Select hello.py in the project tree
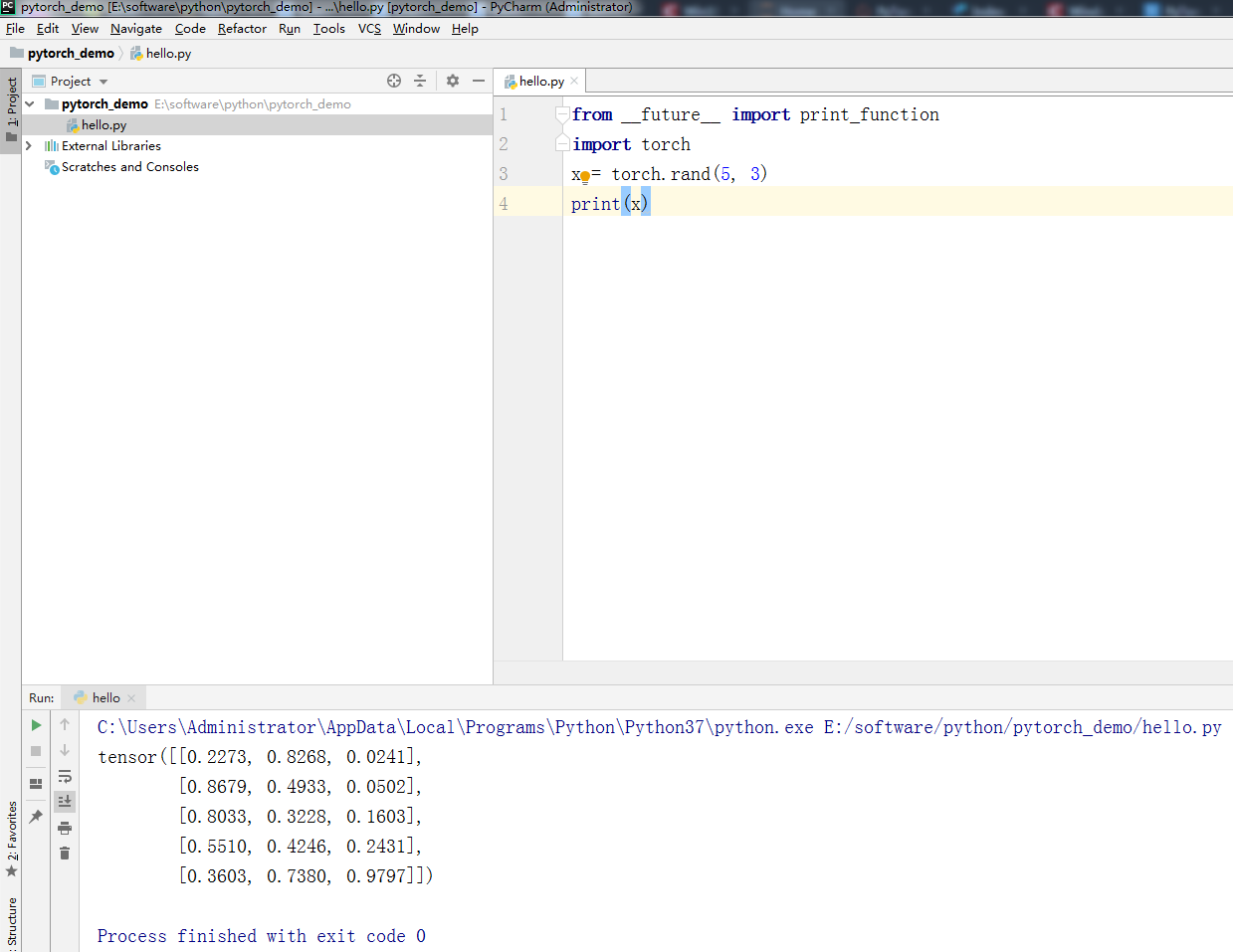The width and height of the screenshot is (1233, 952). tap(103, 125)
